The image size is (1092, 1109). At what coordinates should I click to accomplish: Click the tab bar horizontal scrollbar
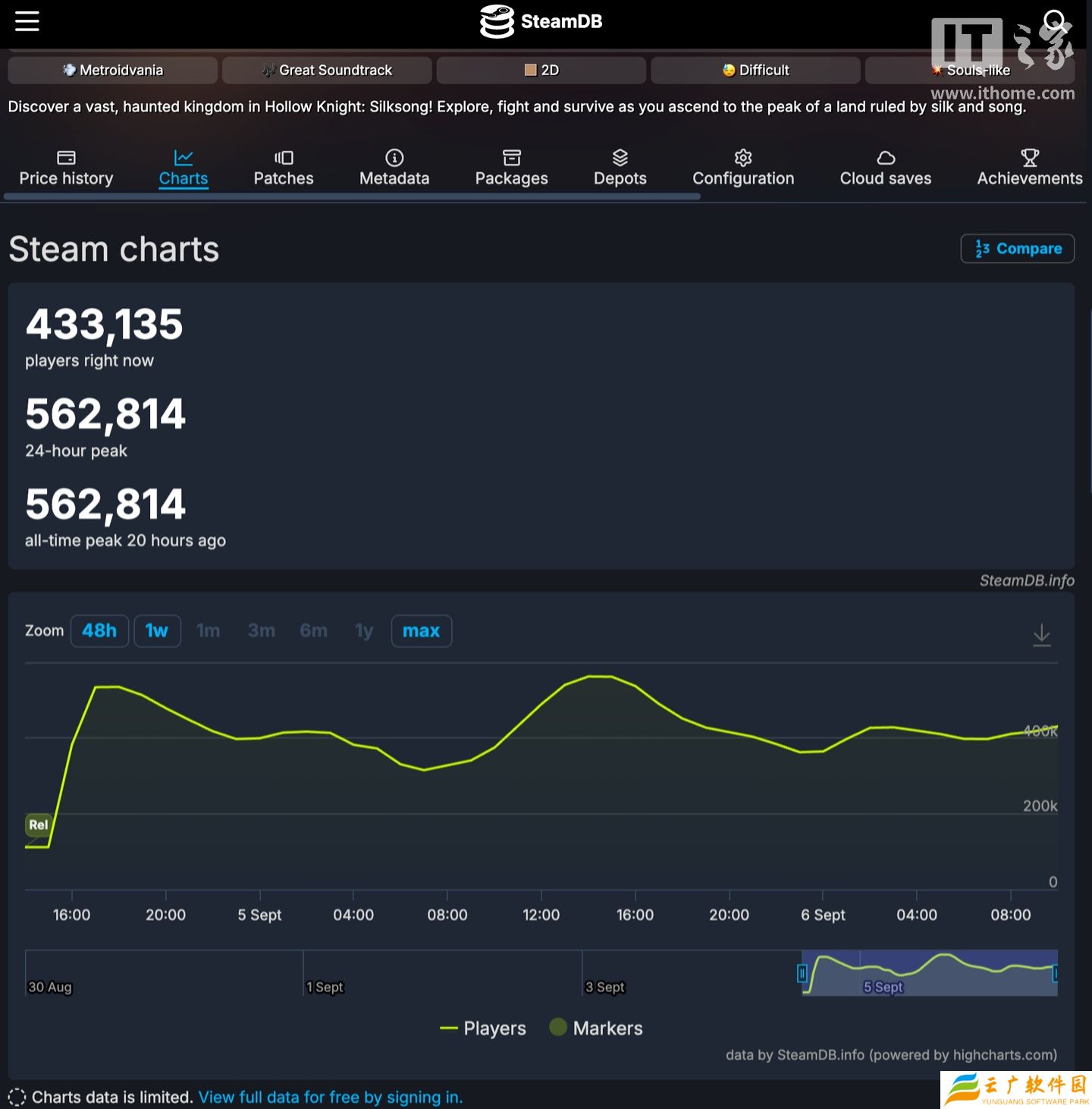tap(353, 196)
